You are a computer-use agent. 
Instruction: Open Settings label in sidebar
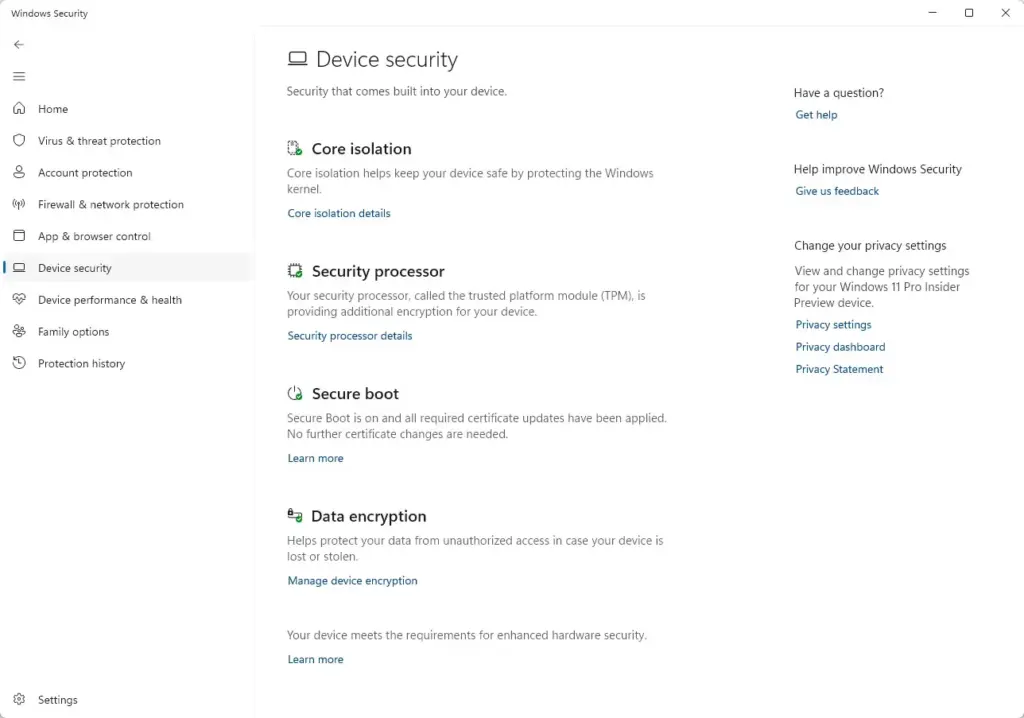pyautogui.click(x=57, y=700)
